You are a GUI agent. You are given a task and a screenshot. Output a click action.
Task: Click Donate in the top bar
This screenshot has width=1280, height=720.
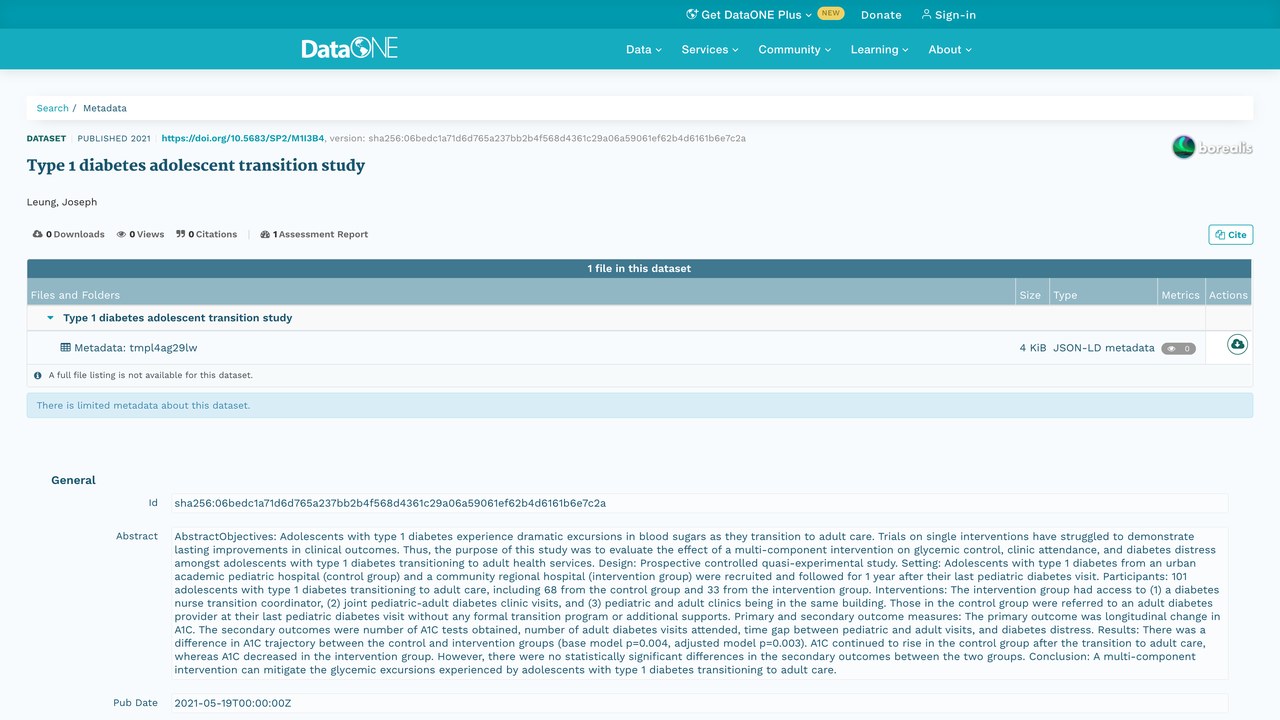881,15
